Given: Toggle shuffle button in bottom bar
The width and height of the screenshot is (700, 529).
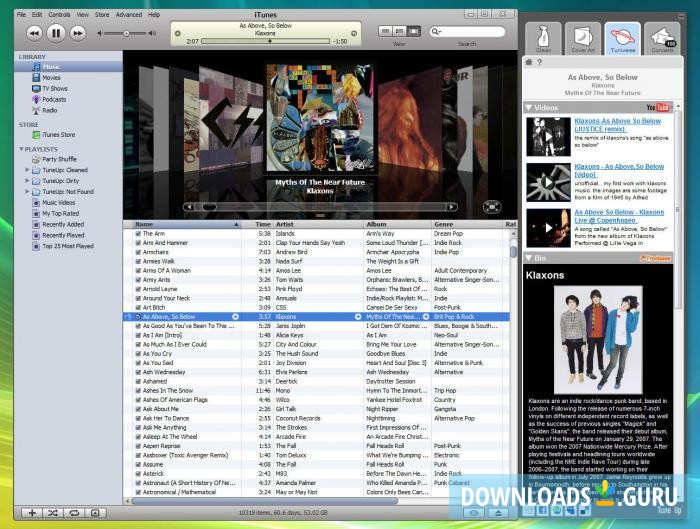Looking at the screenshot, I should click(x=53, y=513).
